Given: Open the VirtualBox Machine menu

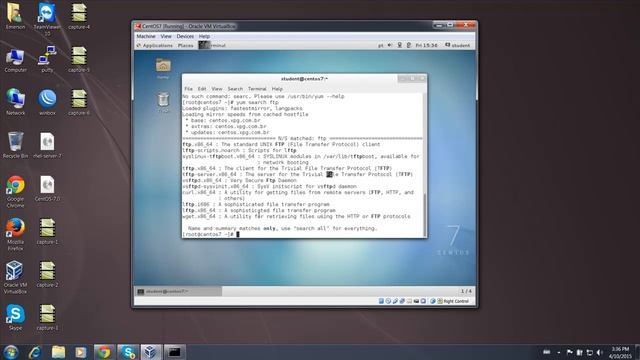Looking at the screenshot, I should point(146,36).
